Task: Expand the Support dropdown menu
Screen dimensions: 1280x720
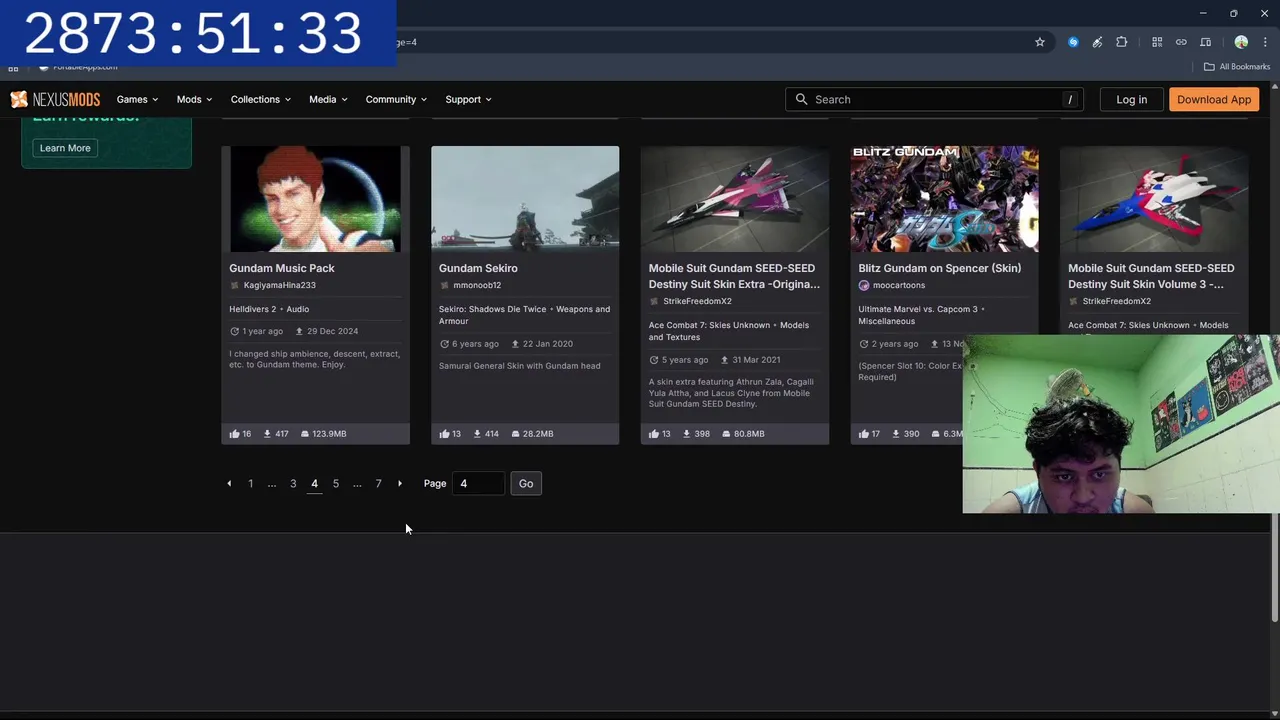Action: coord(468,99)
